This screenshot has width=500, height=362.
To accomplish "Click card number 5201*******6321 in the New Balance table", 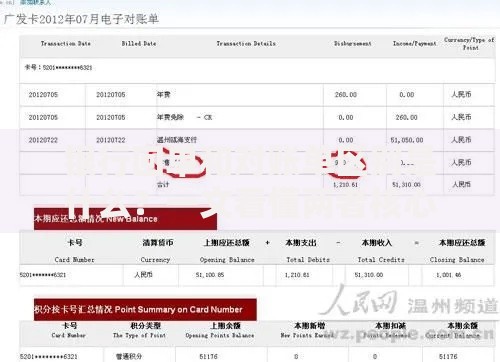I will pyautogui.click(x=43, y=275).
